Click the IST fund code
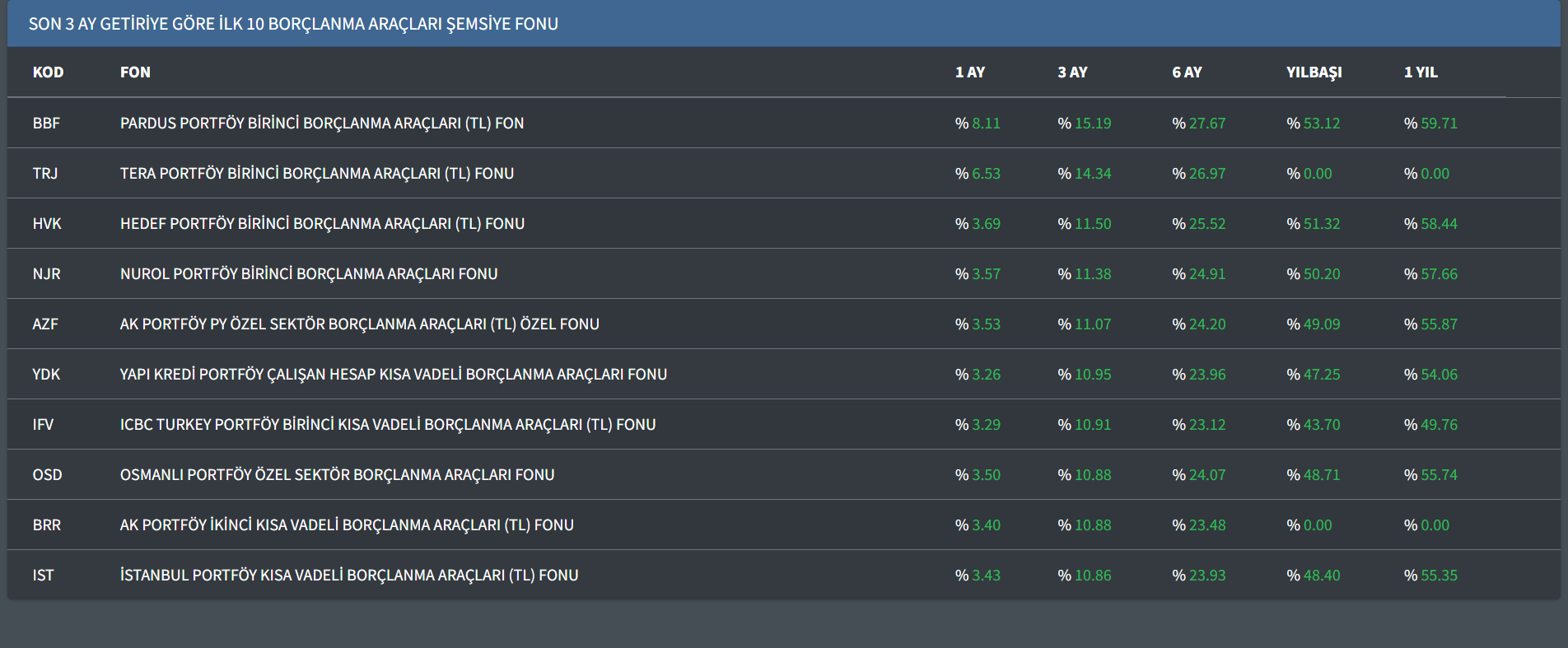The height and width of the screenshot is (648, 1568). click(x=43, y=576)
